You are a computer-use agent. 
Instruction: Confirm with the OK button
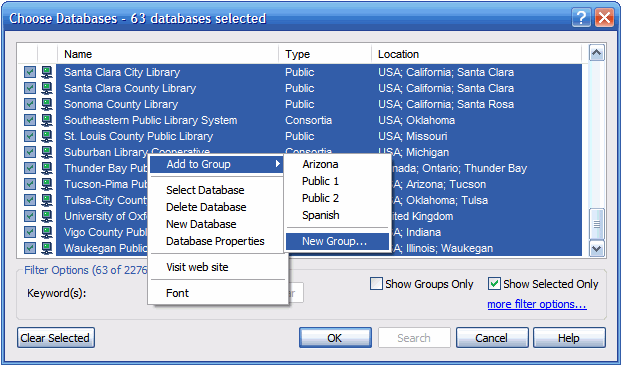click(x=335, y=338)
